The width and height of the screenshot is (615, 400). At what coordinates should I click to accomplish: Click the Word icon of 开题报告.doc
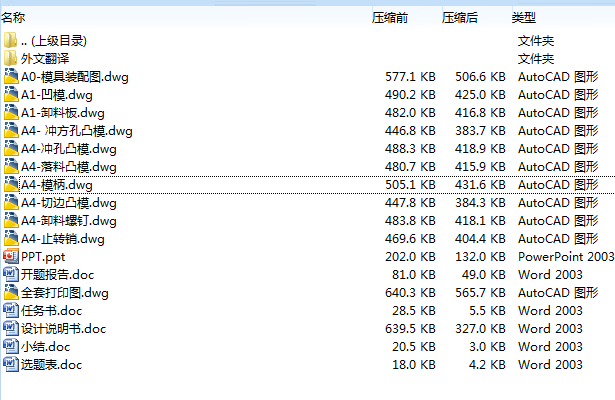point(11,275)
